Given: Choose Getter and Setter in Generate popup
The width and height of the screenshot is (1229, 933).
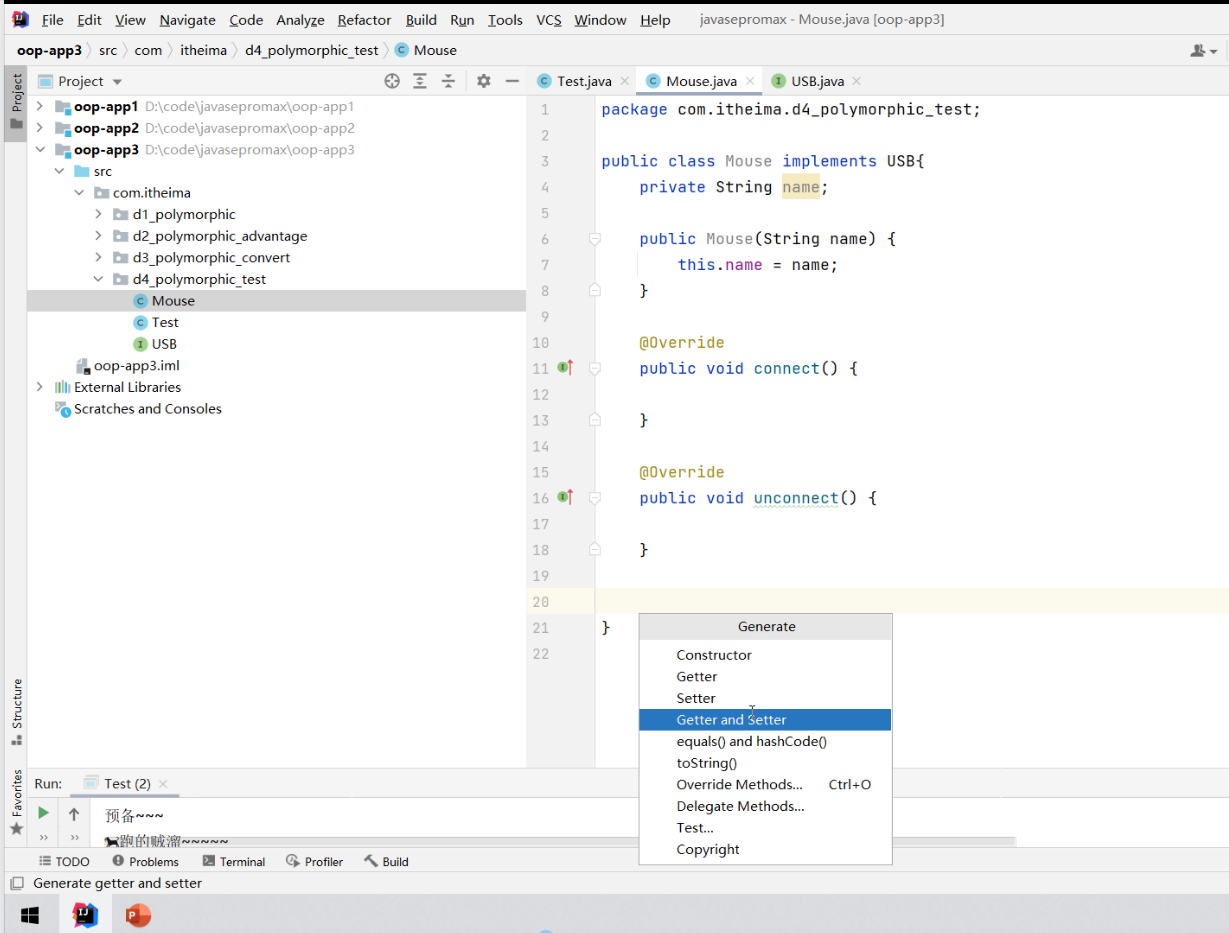Looking at the screenshot, I should (765, 720).
